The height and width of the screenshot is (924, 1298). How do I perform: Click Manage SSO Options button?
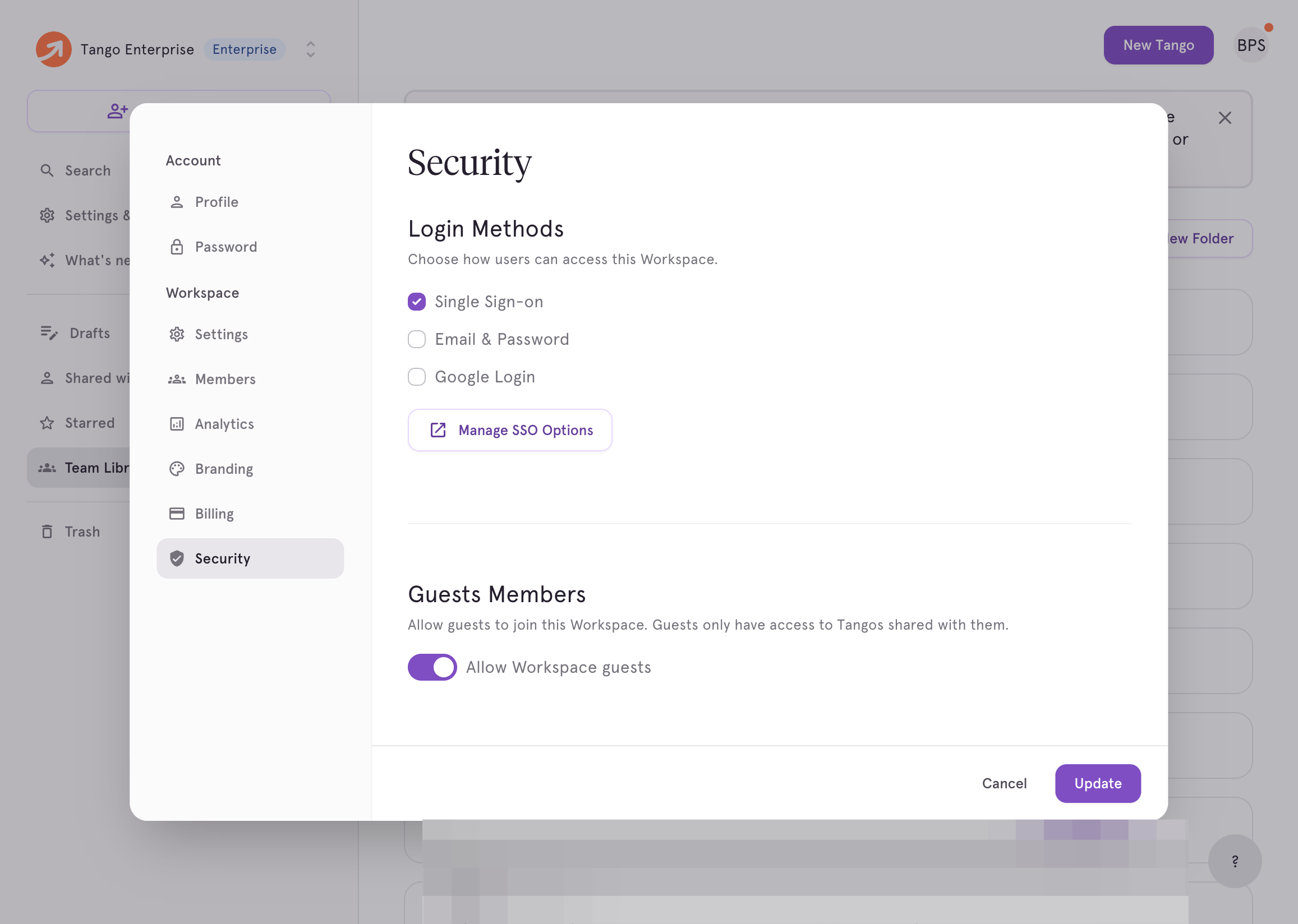[x=510, y=430]
